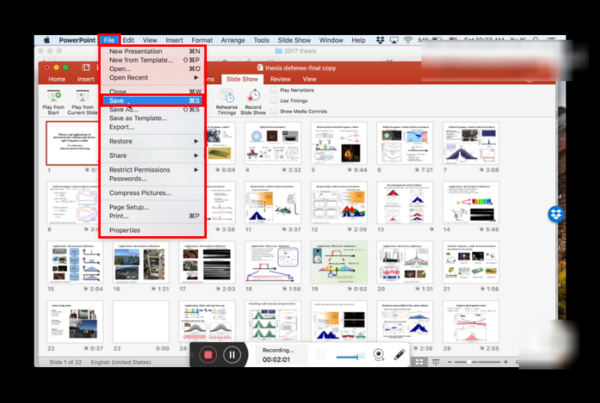Open the View menu in menu bar

pos(150,40)
